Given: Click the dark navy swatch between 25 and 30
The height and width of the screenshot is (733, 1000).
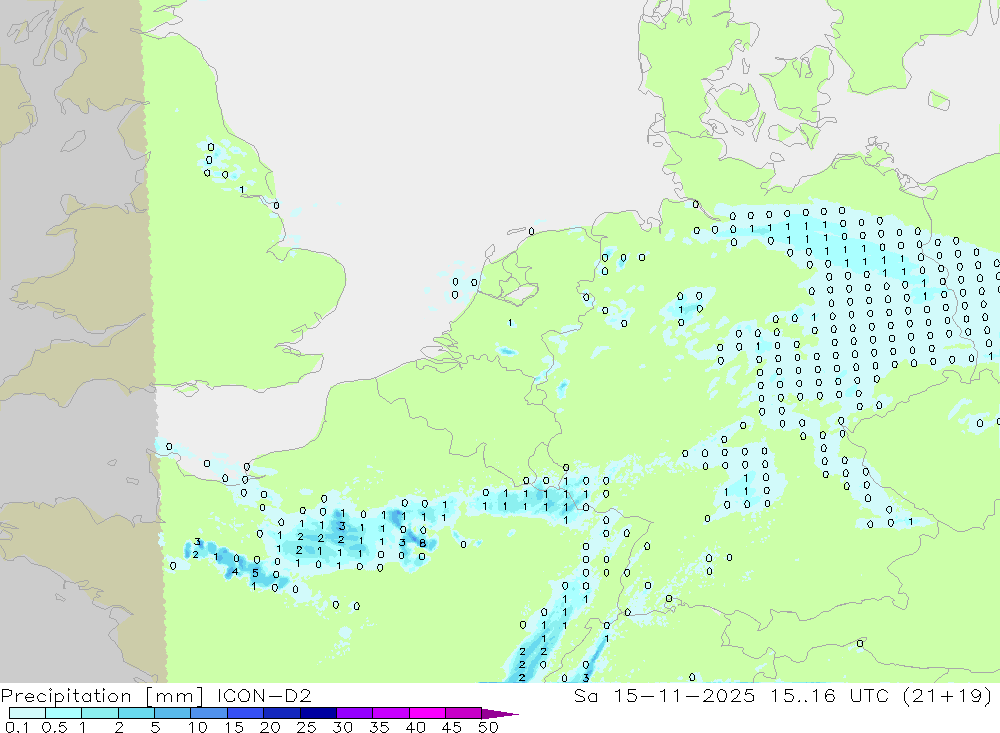Looking at the screenshot, I should pyautogui.click(x=318, y=713).
